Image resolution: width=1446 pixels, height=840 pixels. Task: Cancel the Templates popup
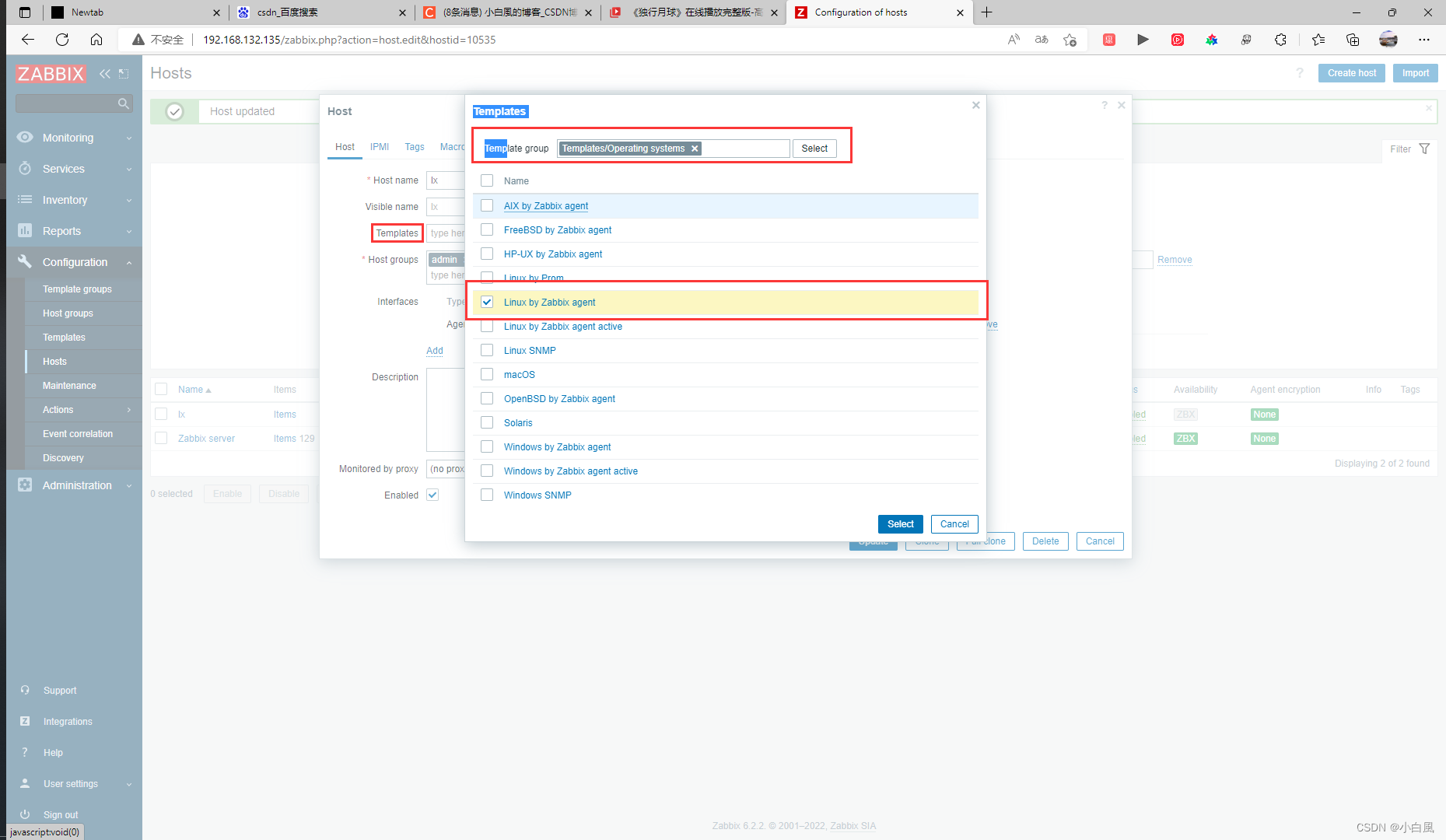click(x=954, y=524)
